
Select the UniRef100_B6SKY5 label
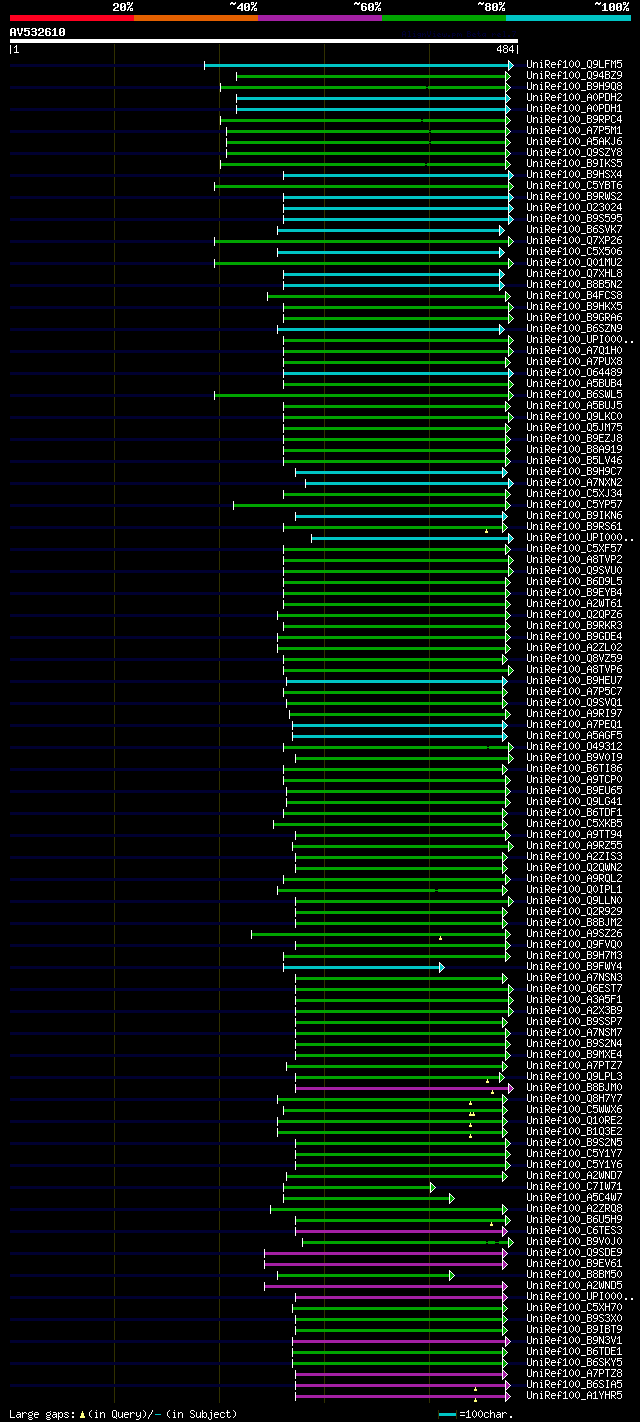point(574,1363)
